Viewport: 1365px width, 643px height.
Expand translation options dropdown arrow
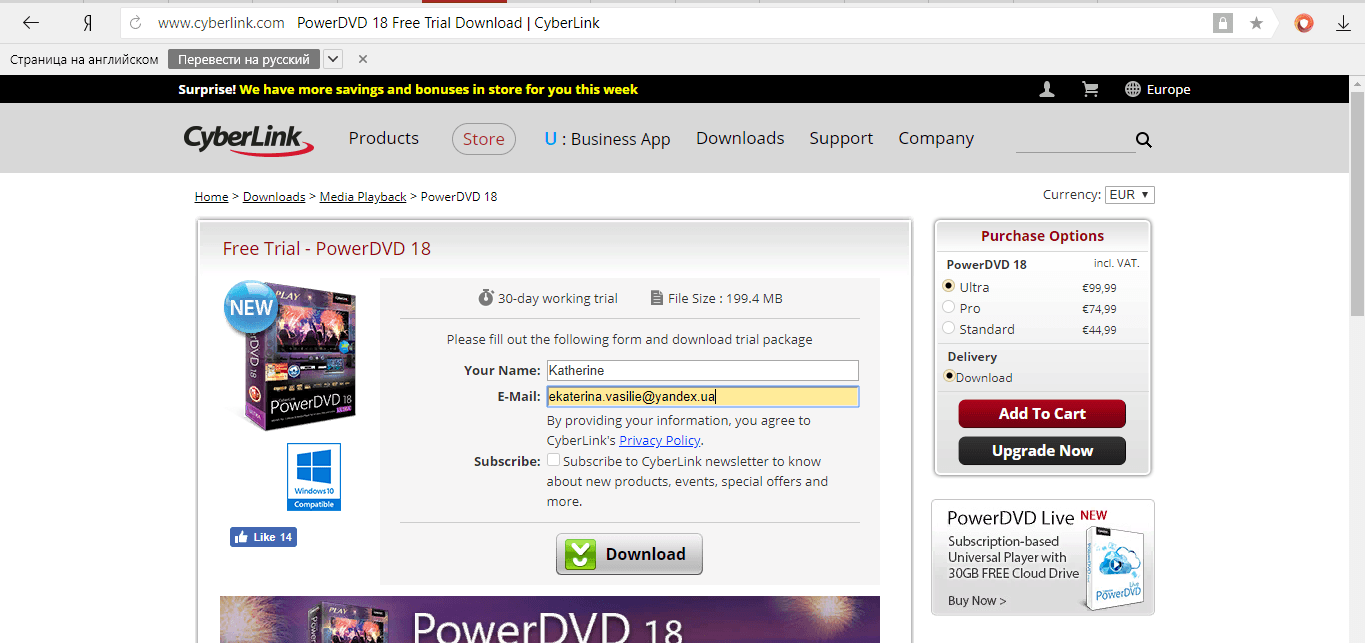click(x=333, y=59)
